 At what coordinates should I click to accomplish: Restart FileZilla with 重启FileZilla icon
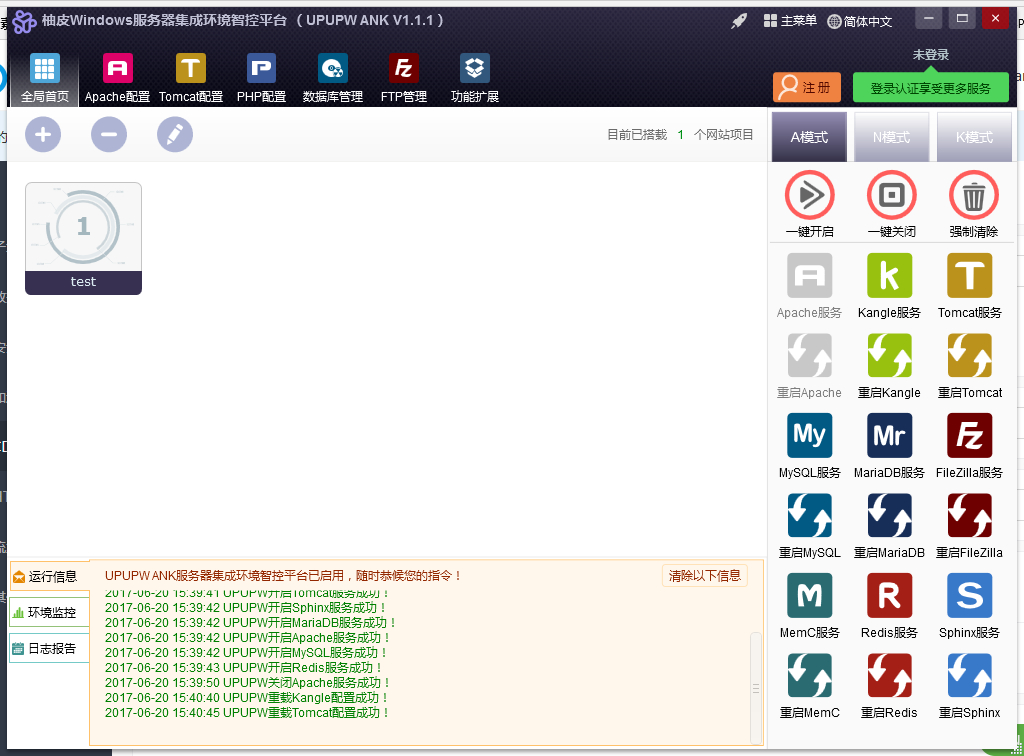(x=970, y=516)
